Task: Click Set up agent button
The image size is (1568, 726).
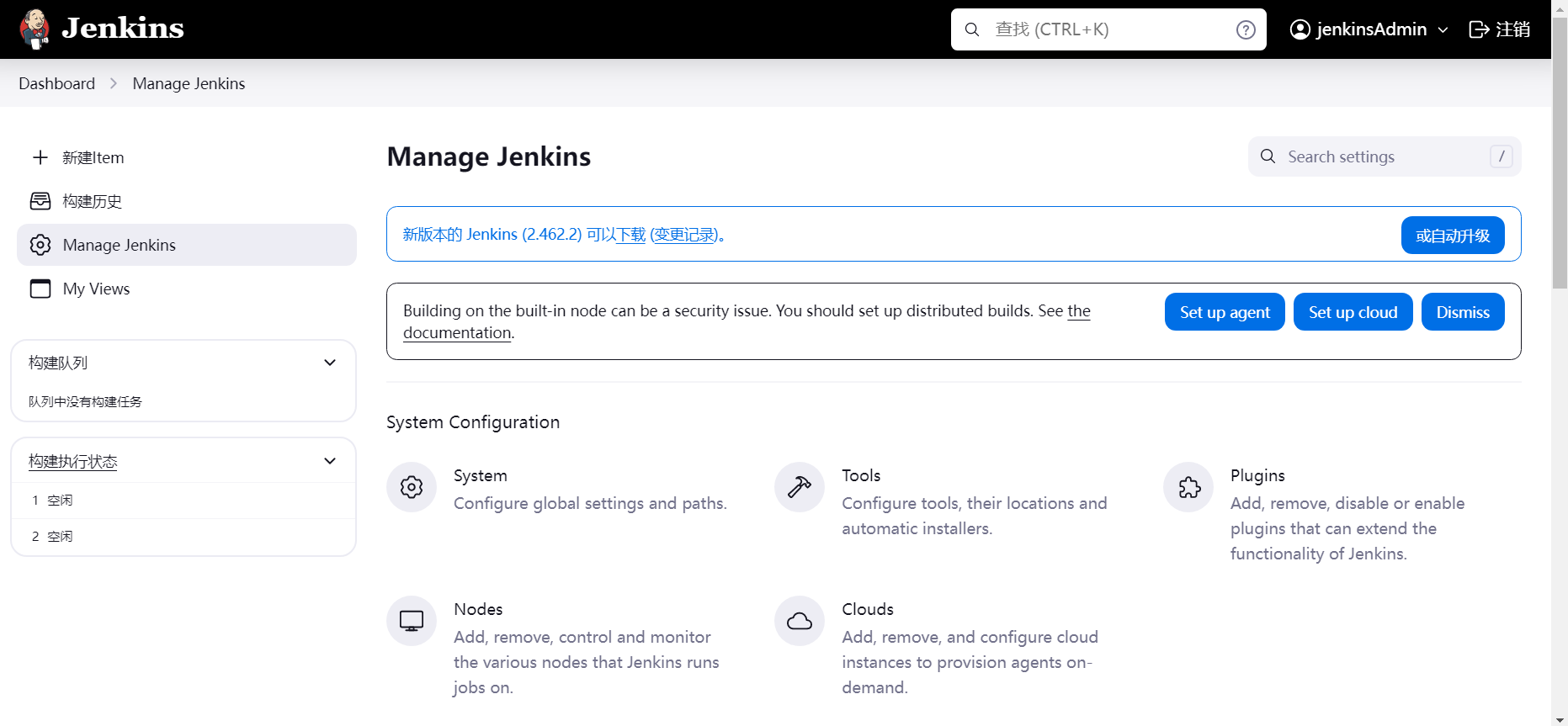Action: [x=1225, y=312]
